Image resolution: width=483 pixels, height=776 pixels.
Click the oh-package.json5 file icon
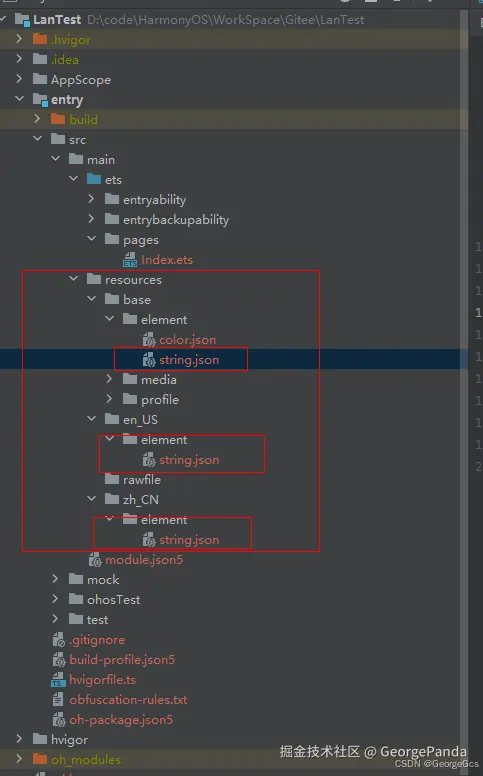[58, 719]
